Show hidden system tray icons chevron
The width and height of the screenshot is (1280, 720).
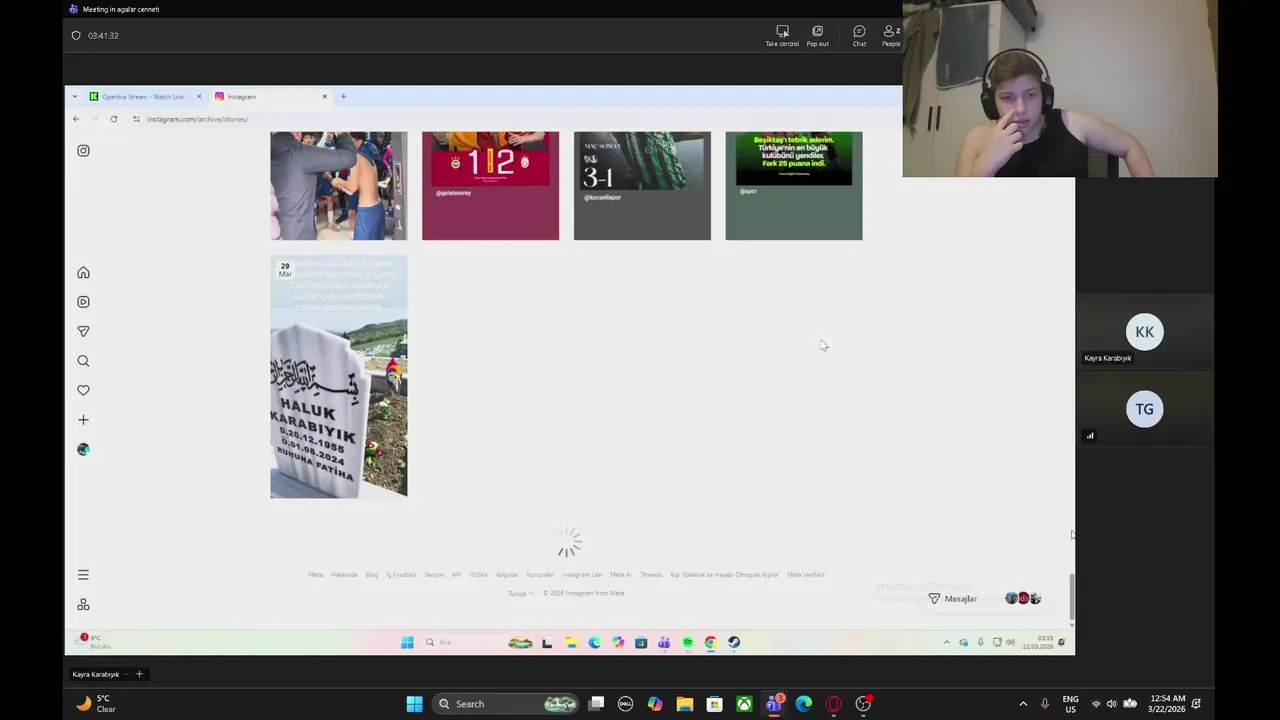pyautogui.click(x=1023, y=704)
